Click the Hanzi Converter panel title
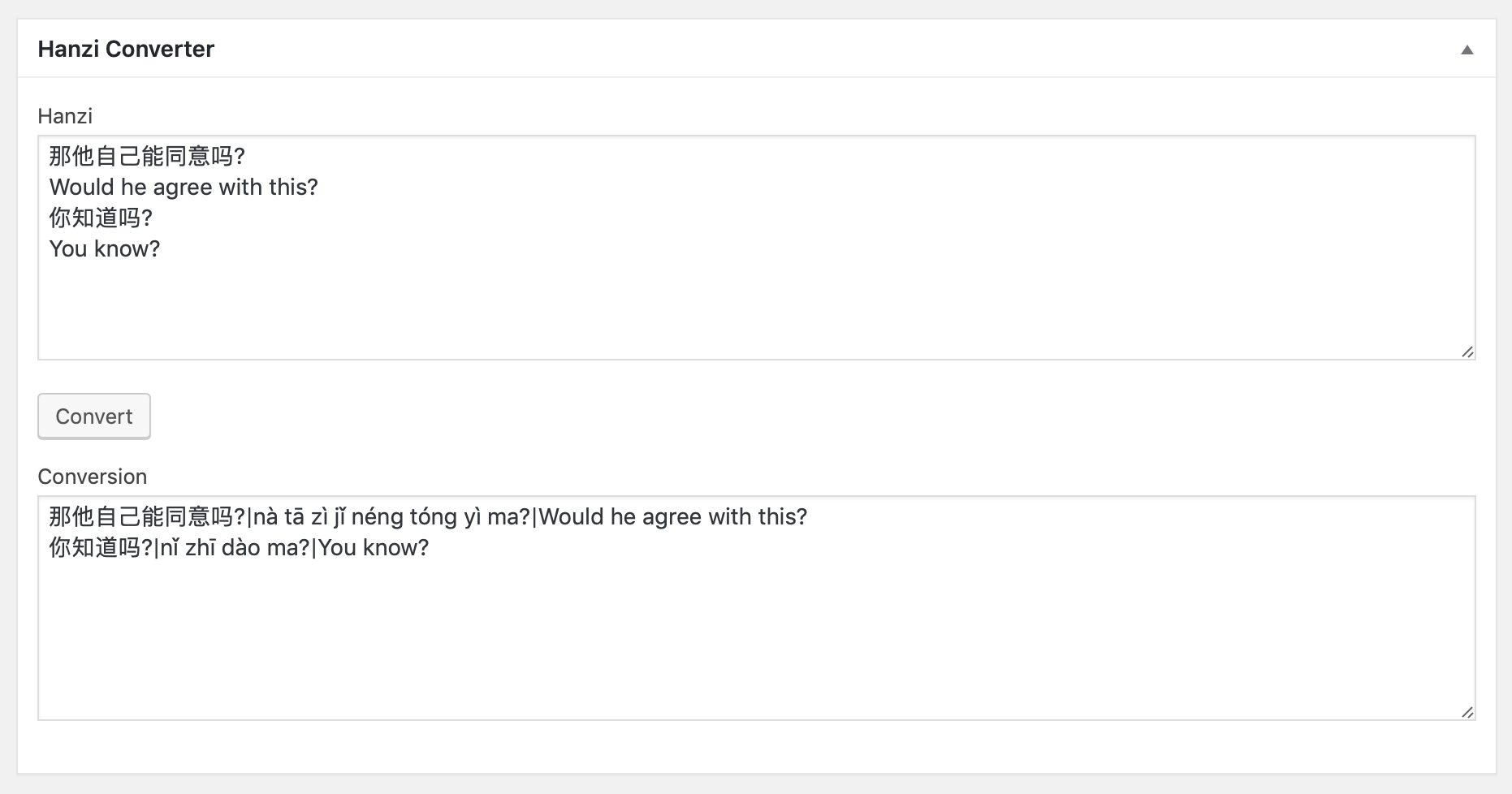1512x794 pixels. coord(126,49)
